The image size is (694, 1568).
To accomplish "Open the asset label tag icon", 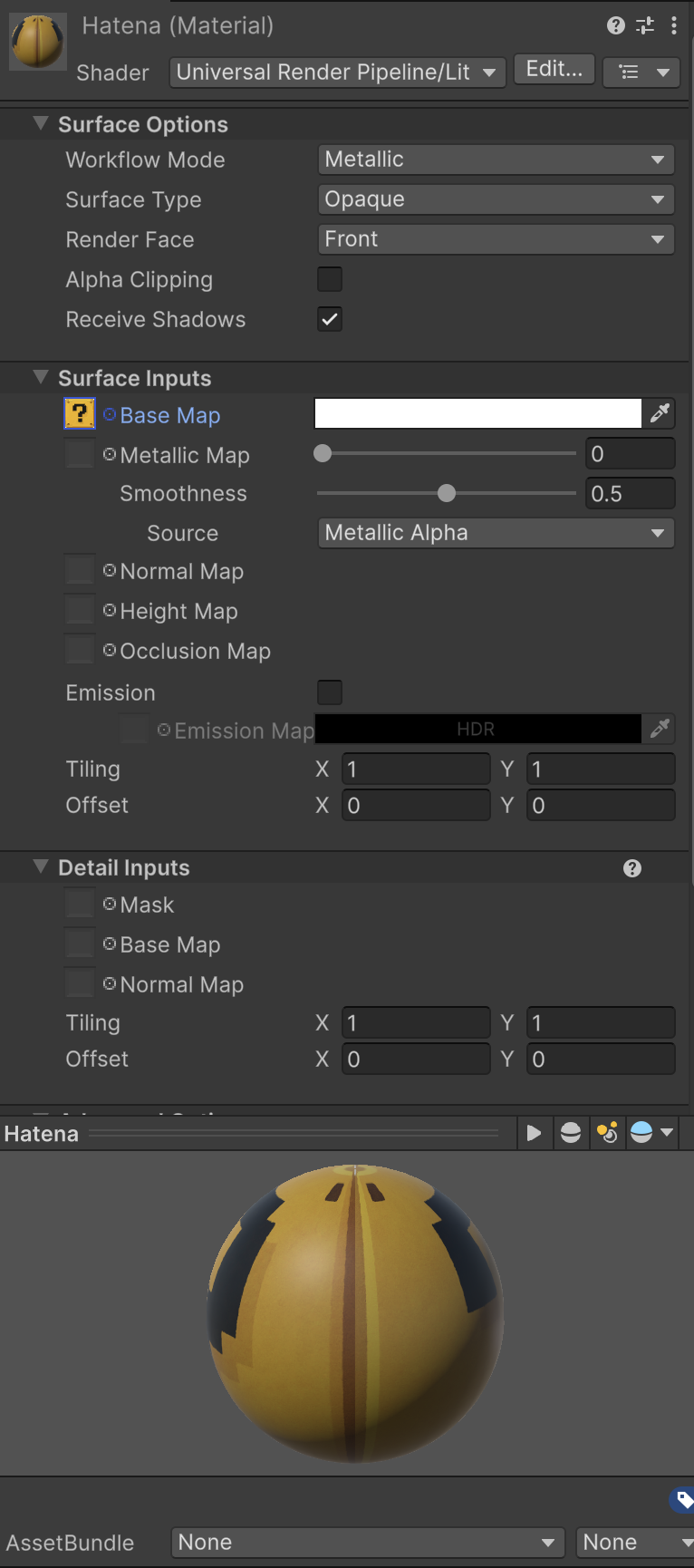I will click(x=682, y=1498).
